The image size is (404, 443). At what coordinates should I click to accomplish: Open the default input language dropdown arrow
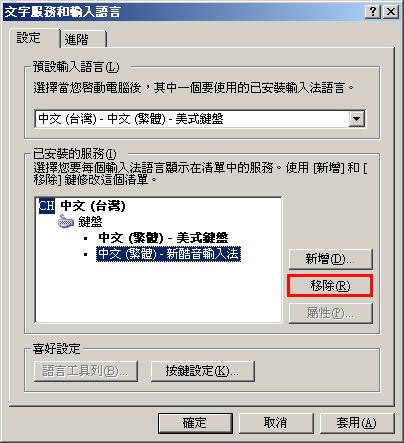click(x=356, y=119)
